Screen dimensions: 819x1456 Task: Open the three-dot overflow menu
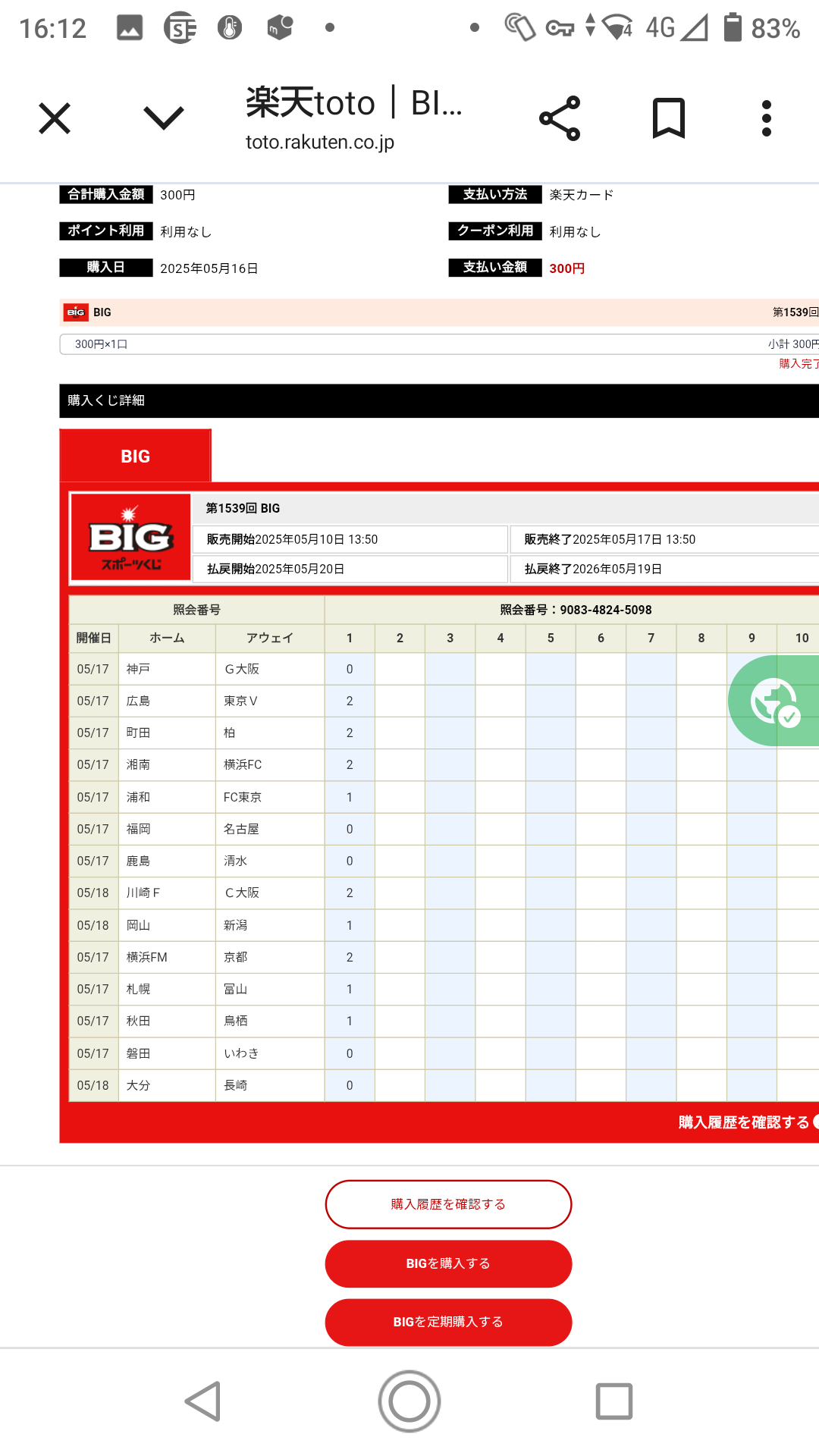coord(767,118)
